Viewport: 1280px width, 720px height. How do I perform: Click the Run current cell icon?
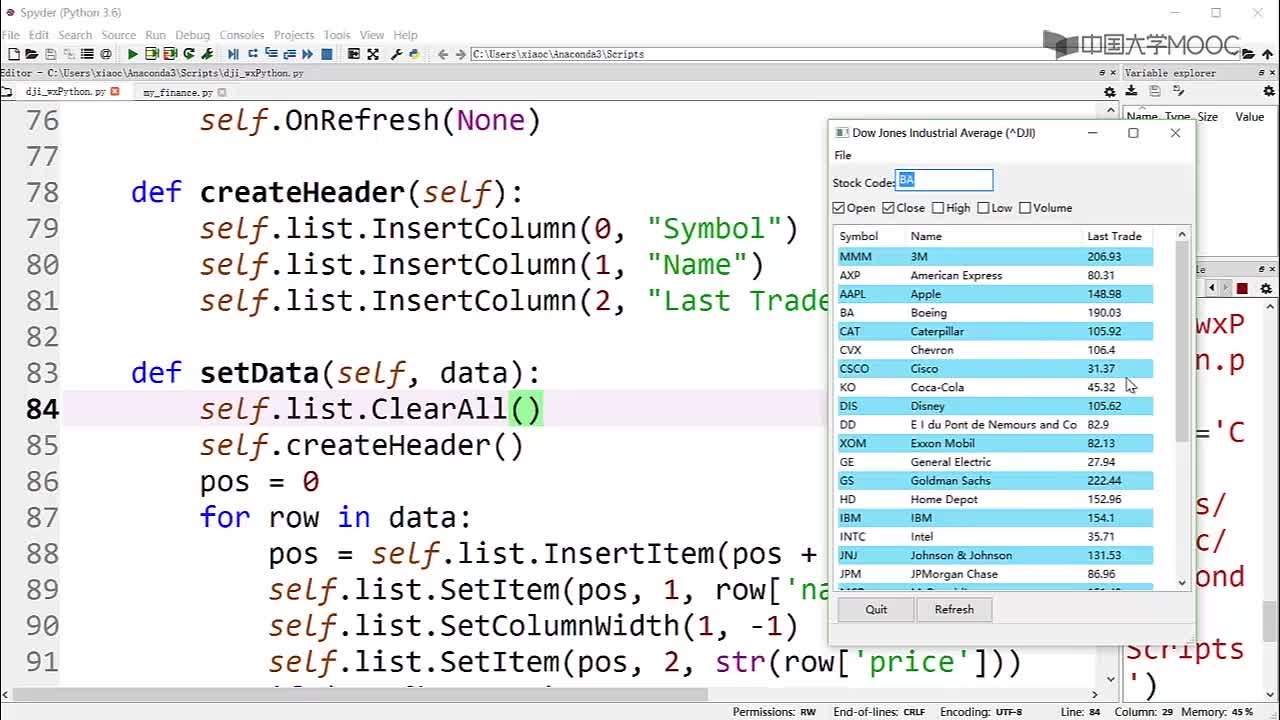pos(151,54)
